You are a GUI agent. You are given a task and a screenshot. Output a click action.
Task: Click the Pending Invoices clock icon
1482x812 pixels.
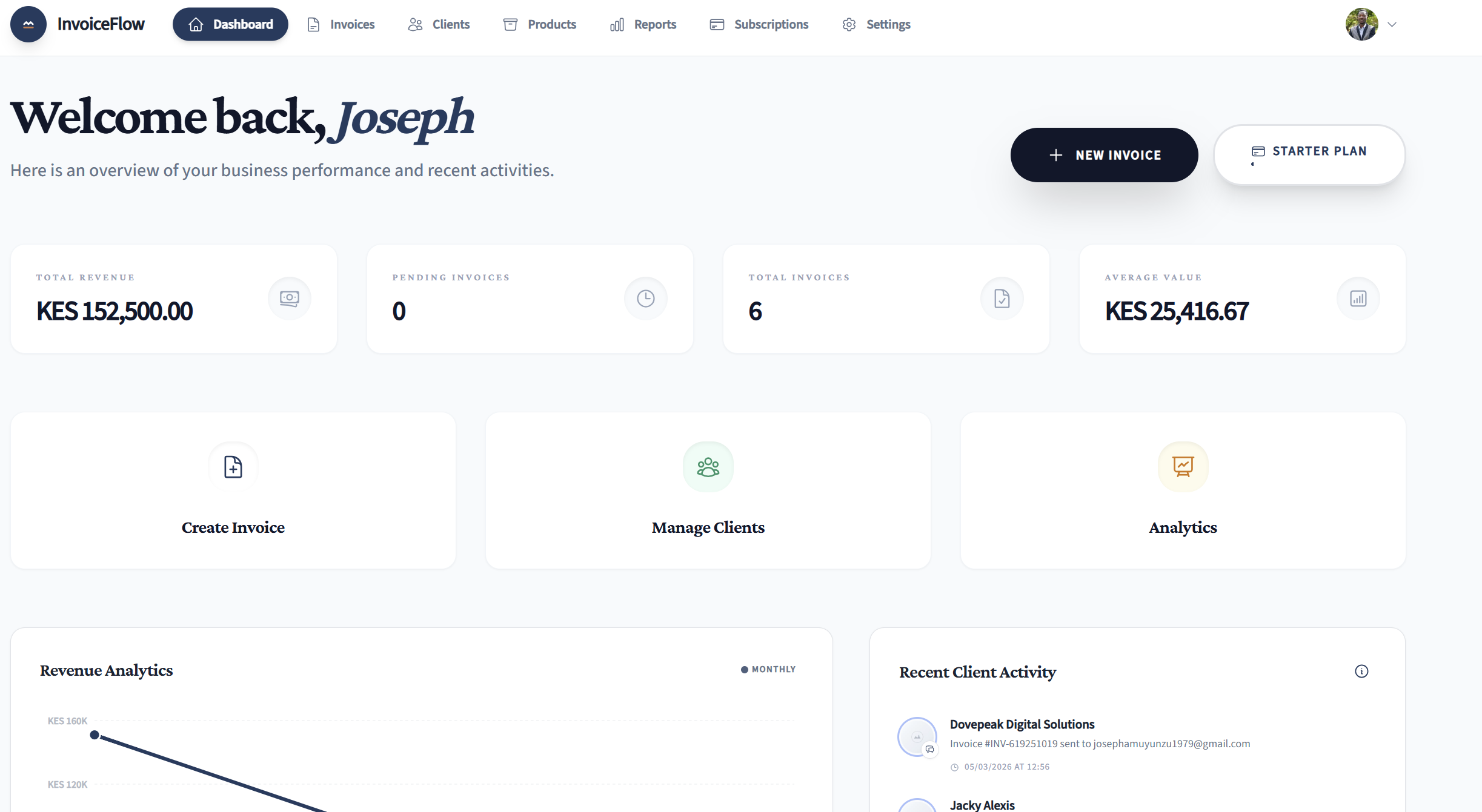645,298
